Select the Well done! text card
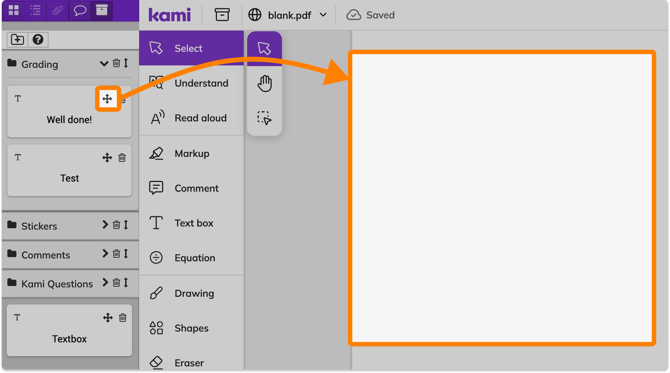 coord(69,112)
